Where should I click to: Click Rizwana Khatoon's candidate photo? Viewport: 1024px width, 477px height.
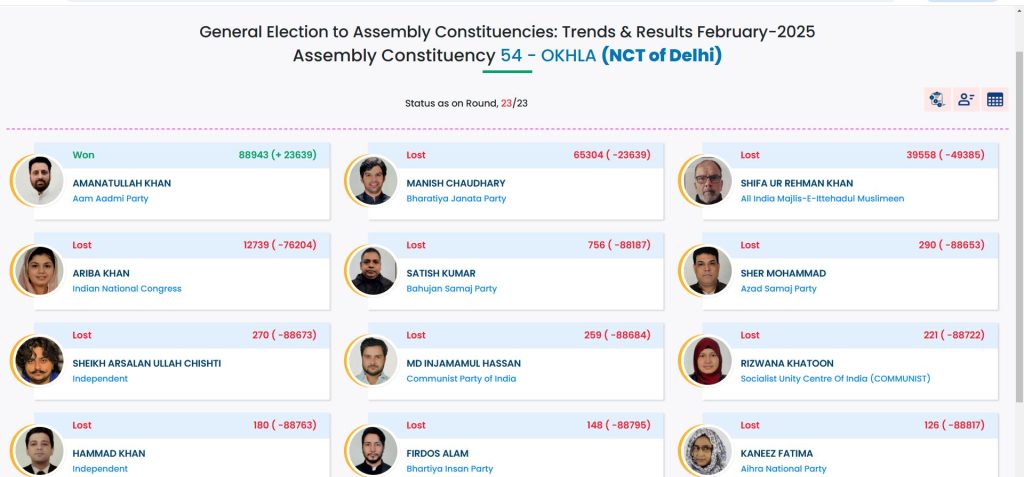point(708,361)
